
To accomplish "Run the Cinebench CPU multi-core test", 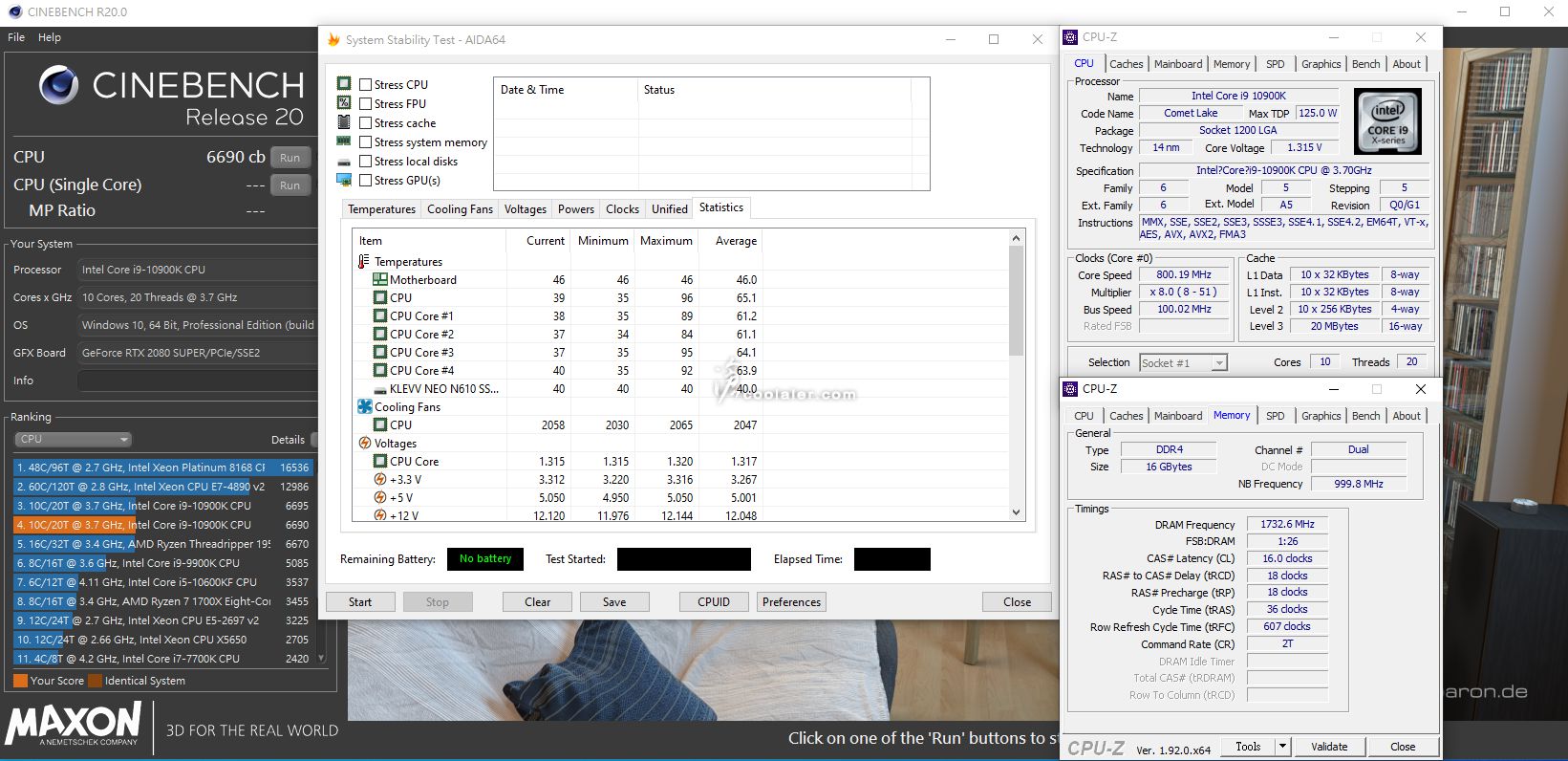I will (290, 158).
